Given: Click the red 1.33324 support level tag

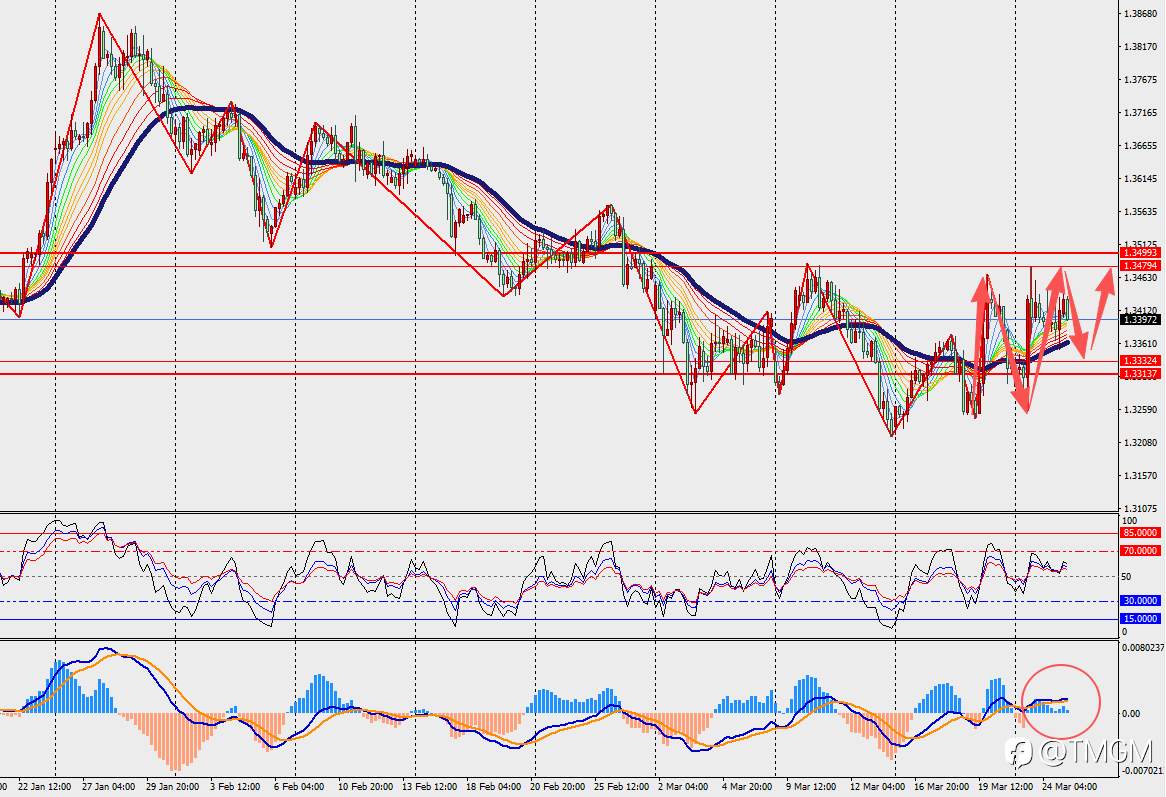Looking at the screenshot, I should click(1140, 361).
